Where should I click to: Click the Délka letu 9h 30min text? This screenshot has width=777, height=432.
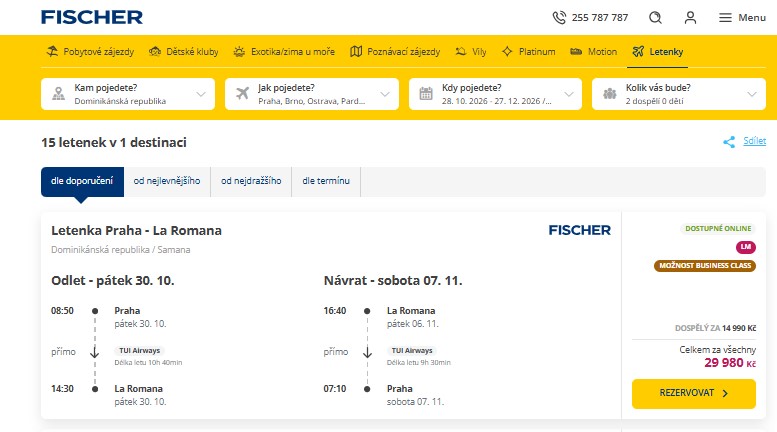[419, 363]
